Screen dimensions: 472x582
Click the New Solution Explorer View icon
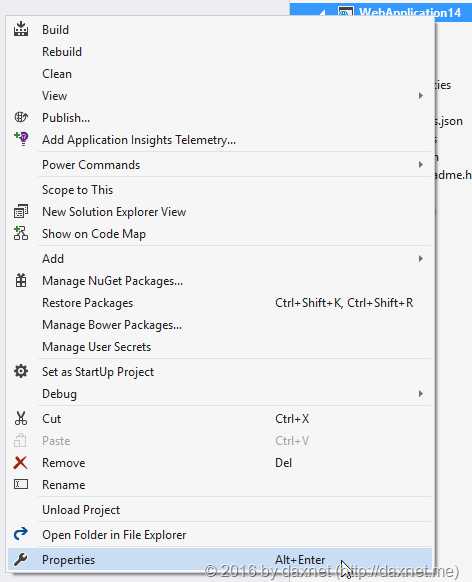click(x=21, y=212)
